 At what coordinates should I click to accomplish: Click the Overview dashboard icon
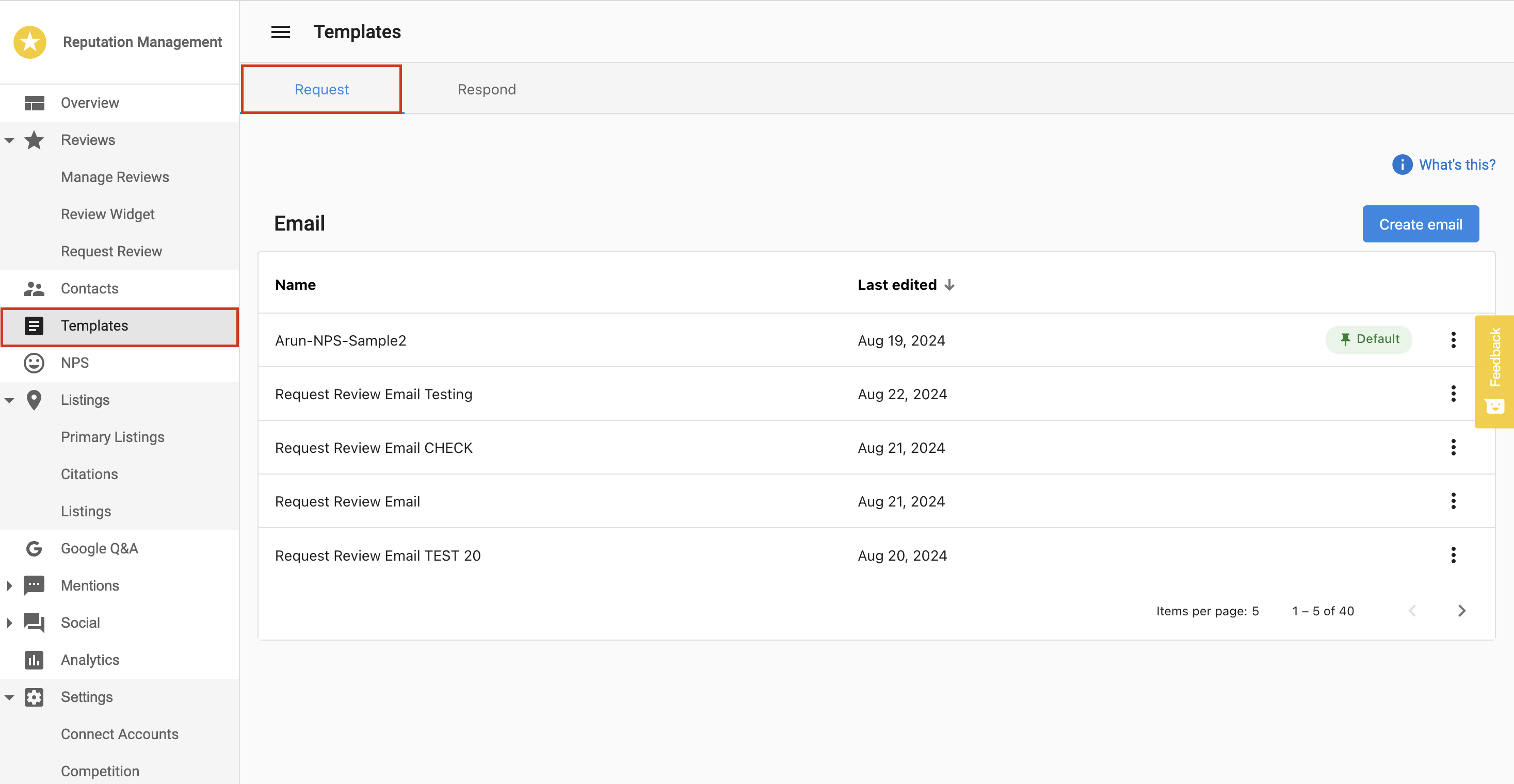tap(34, 102)
